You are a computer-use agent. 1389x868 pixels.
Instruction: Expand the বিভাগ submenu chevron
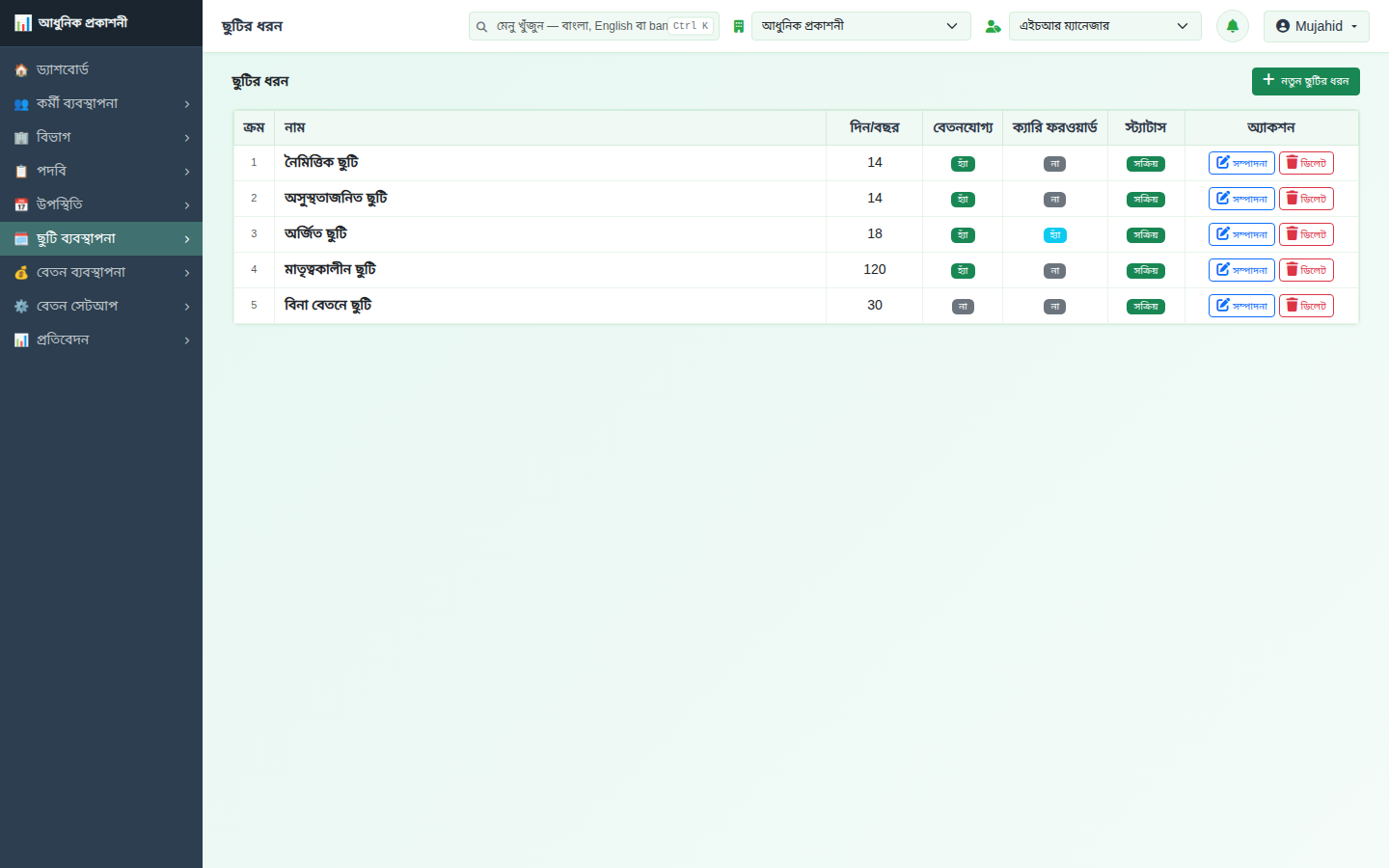point(187,138)
